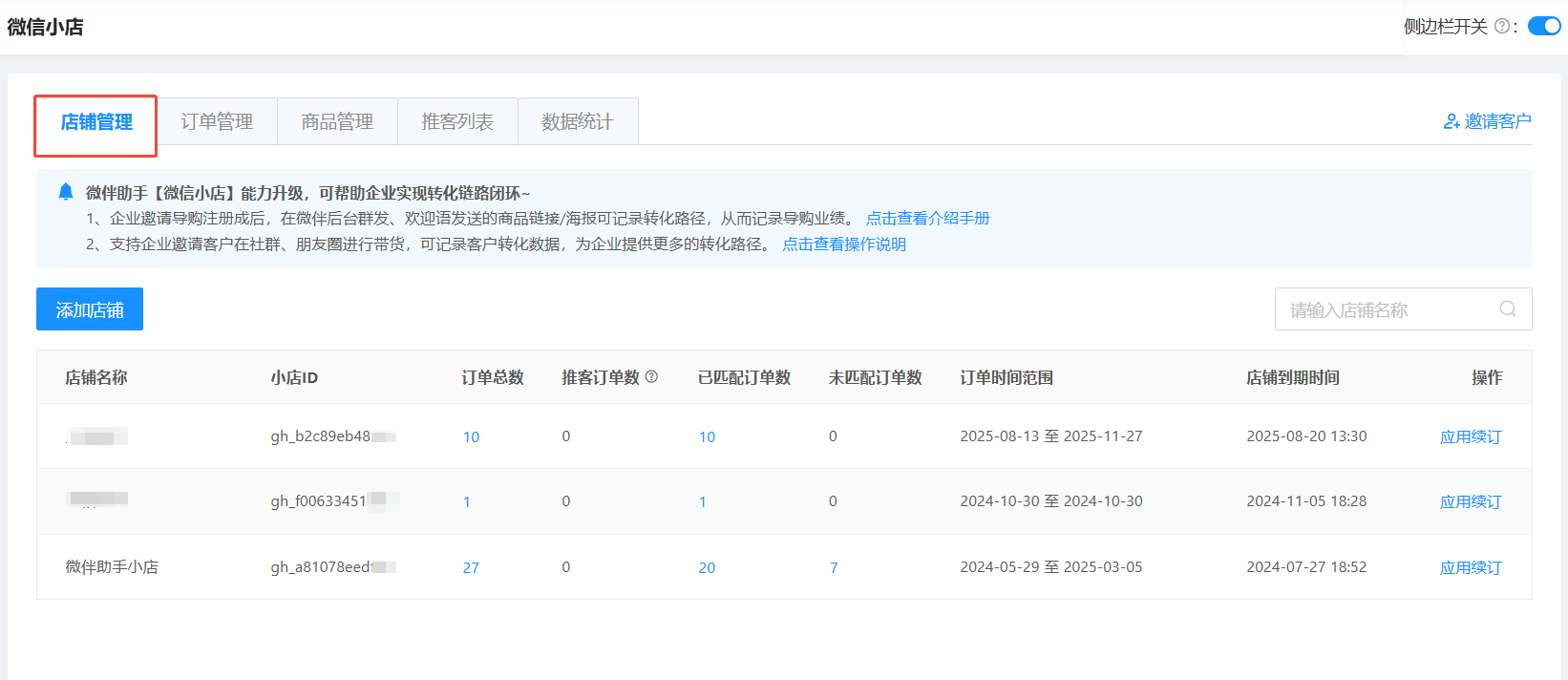Click the search magnifier icon
The image size is (1568, 680).
[1508, 308]
